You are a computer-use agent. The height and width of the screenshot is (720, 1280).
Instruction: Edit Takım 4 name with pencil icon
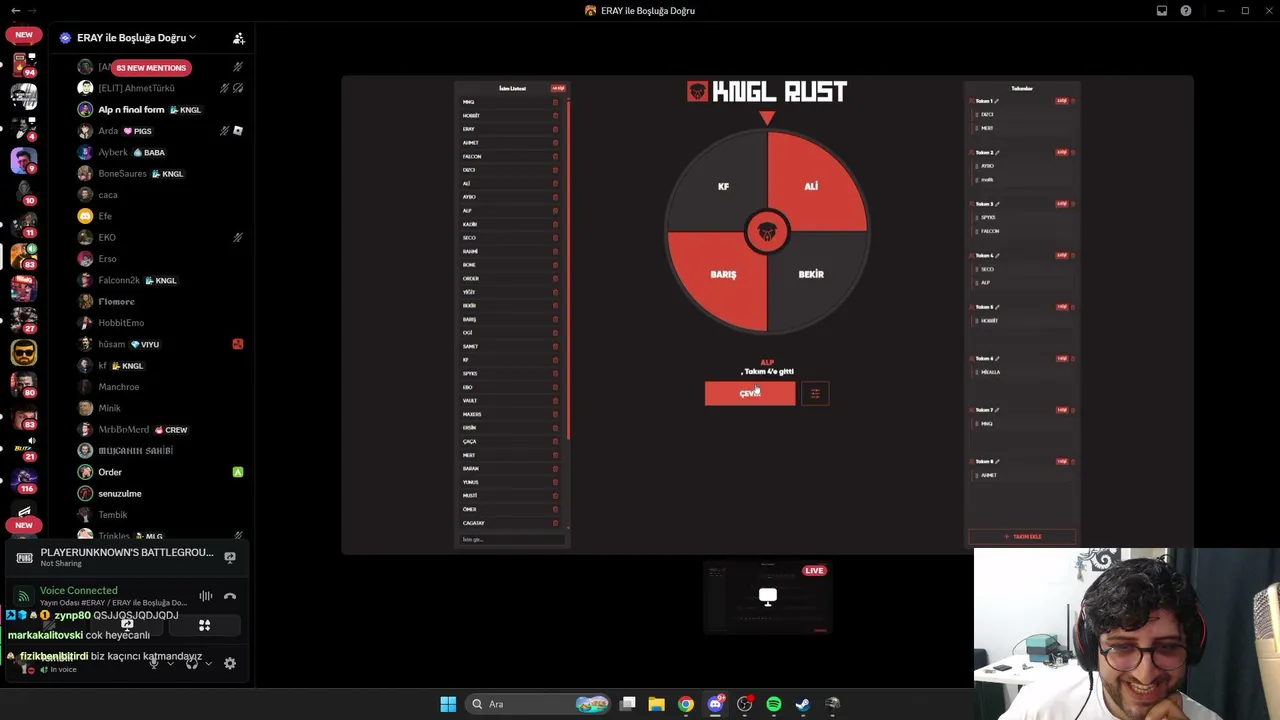coord(997,255)
